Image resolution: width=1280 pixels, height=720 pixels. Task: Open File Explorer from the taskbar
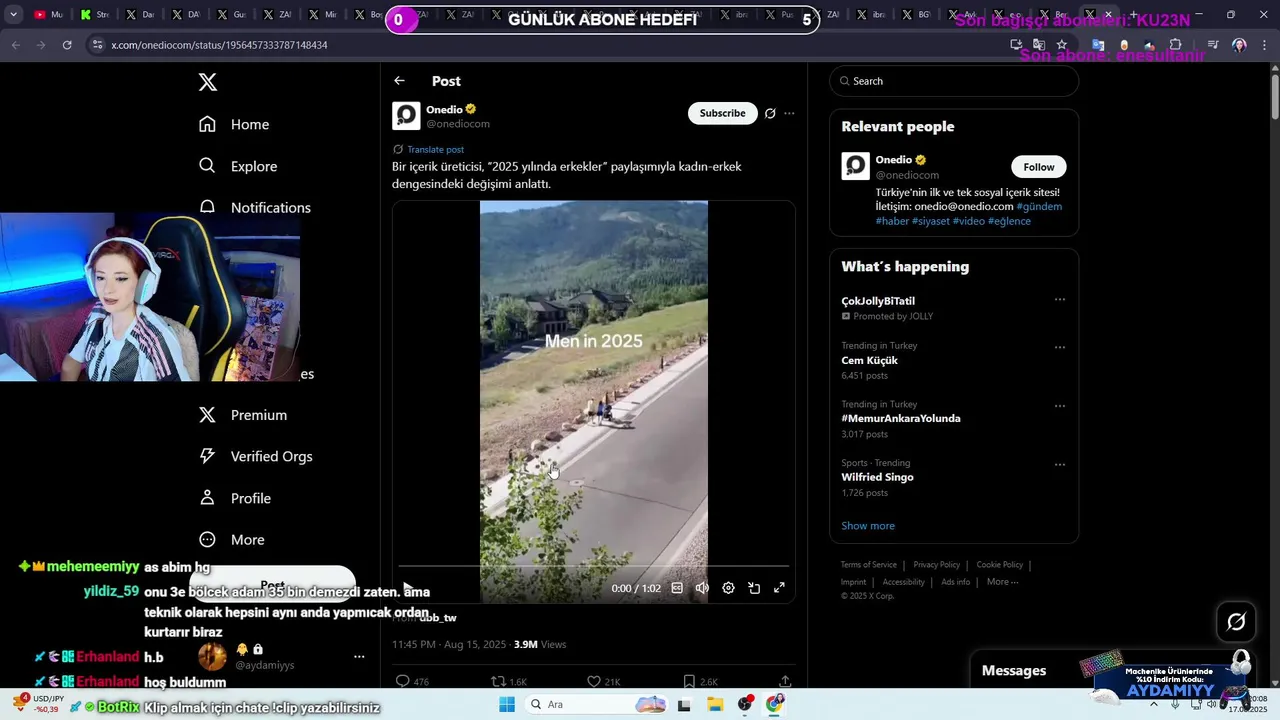(715, 704)
